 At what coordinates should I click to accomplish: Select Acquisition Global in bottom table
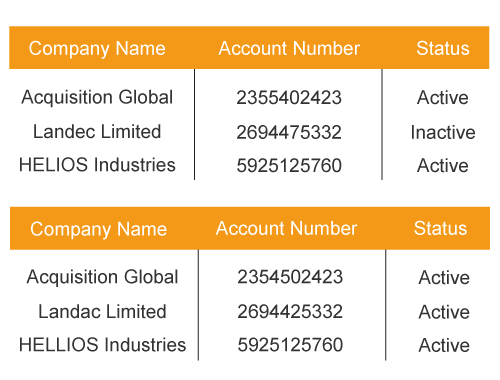(x=102, y=277)
